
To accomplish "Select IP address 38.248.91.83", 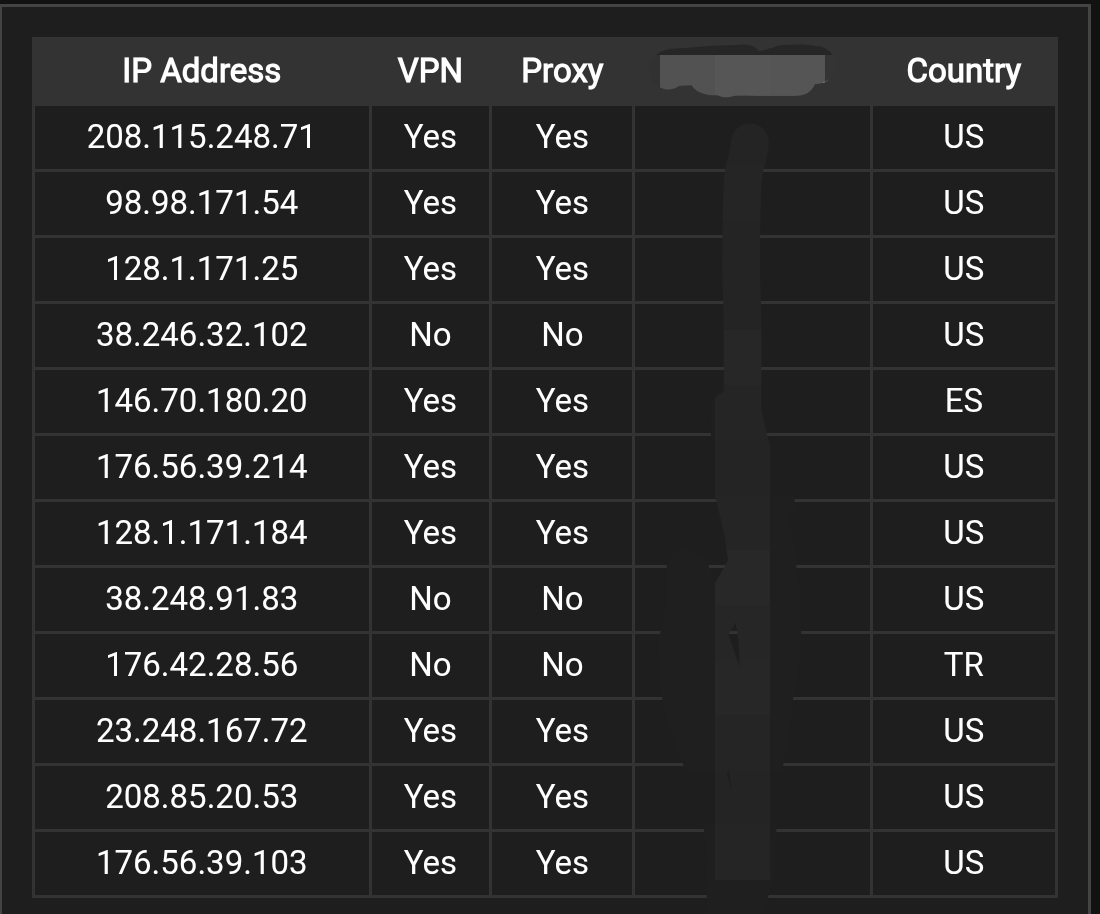I will tap(201, 598).
